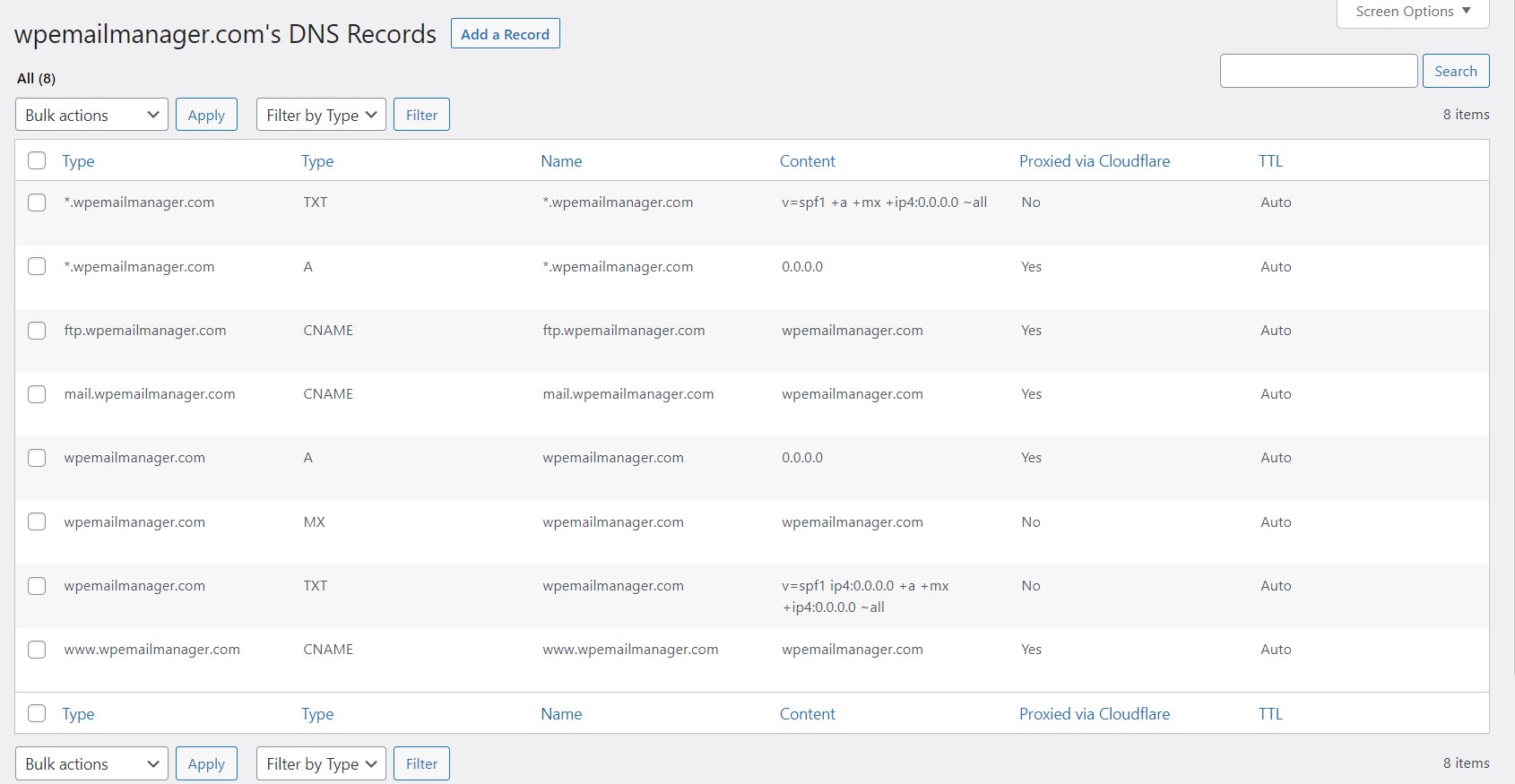The image size is (1515, 784).
Task: Click the second Type column header
Action: [x=317, y=161]
